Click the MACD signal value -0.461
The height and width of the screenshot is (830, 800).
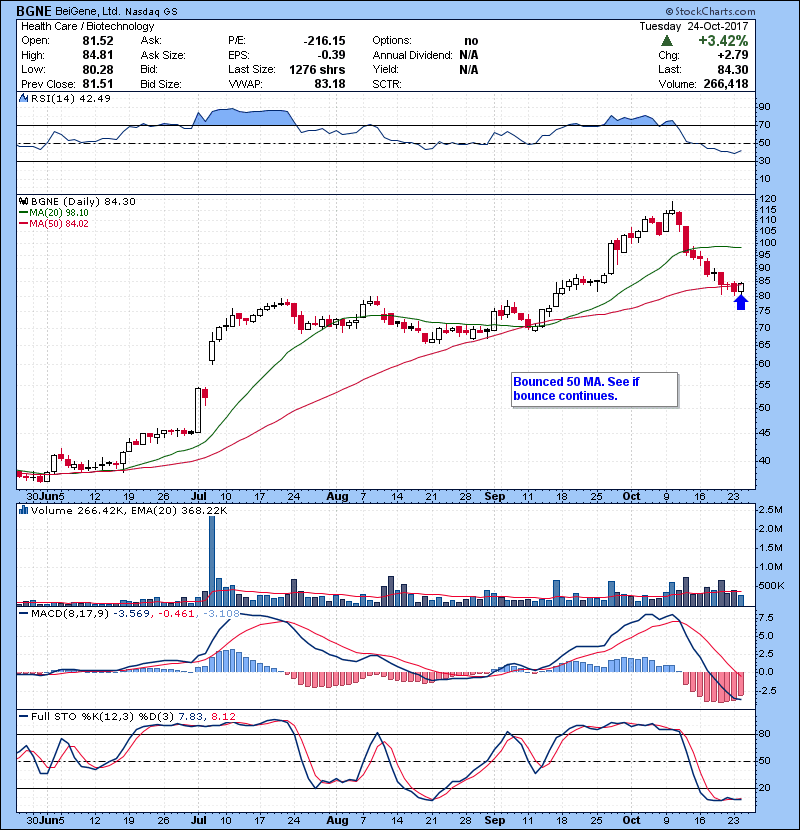[x=175, y=614]
